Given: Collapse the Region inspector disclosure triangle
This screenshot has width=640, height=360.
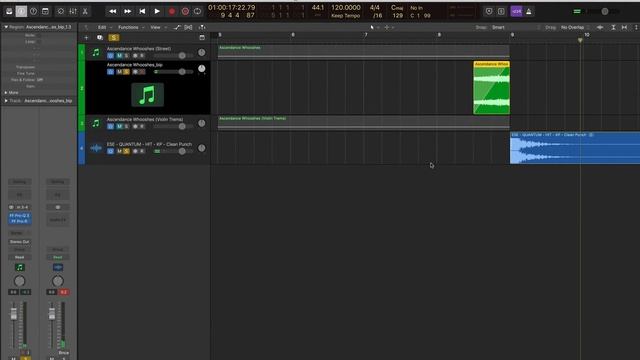Looking at the screenshot, I should [x=6, y=27].
